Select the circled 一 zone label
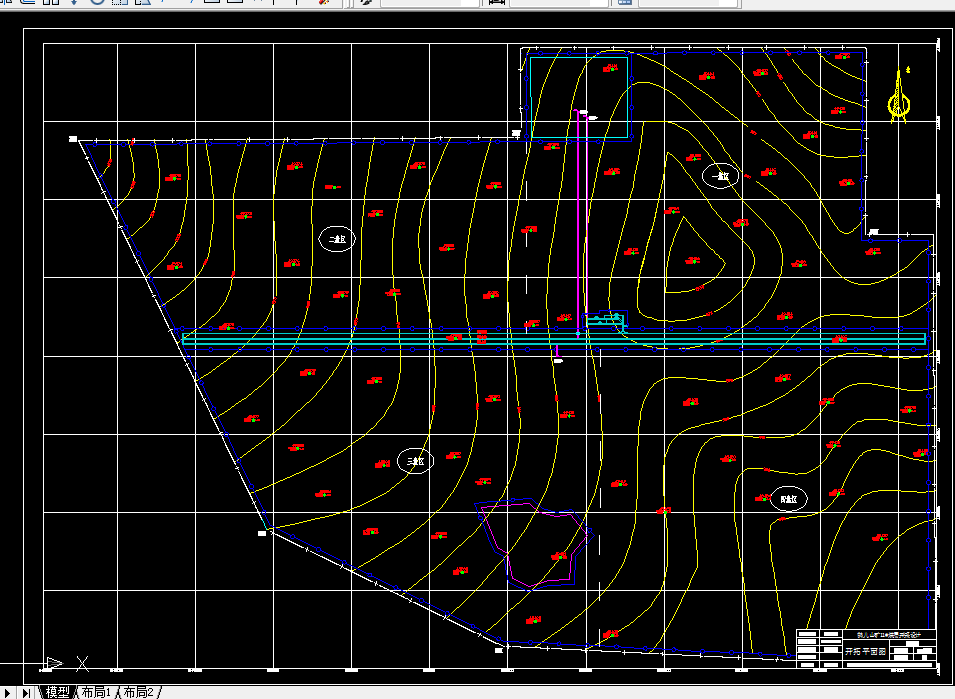Image resolution: width=955 pixels, height=699 pixels. (721, 176)
